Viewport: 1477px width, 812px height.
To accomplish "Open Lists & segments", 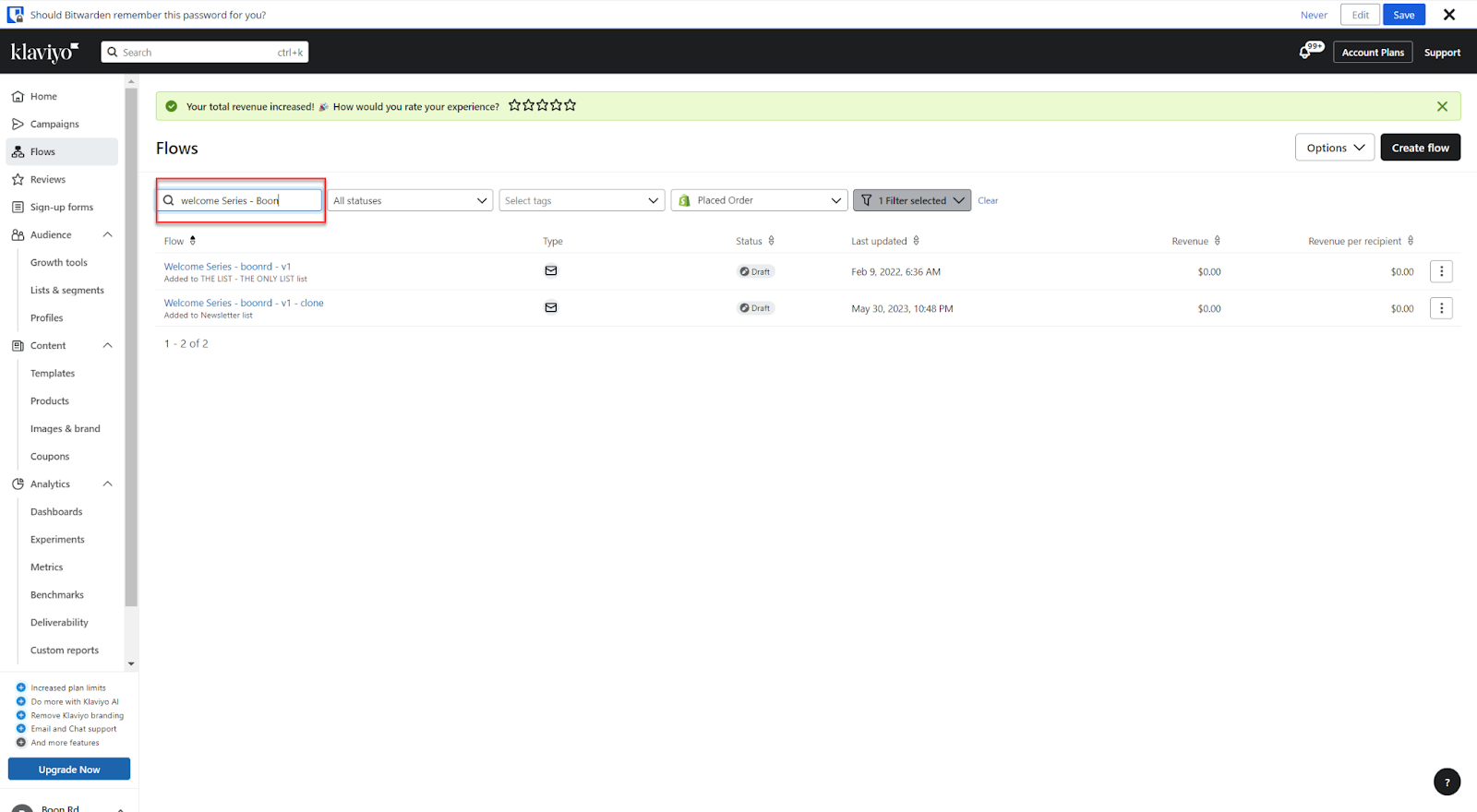I will (x=67, y=290).
